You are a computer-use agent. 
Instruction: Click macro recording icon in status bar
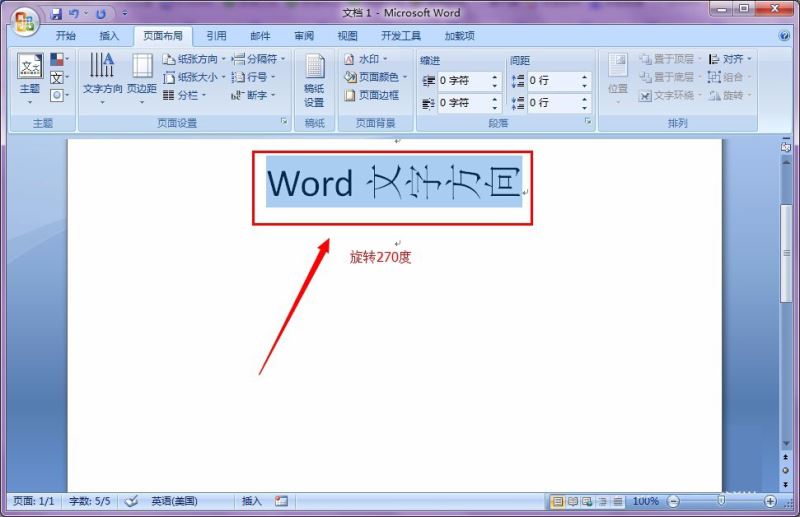[281, 501]
